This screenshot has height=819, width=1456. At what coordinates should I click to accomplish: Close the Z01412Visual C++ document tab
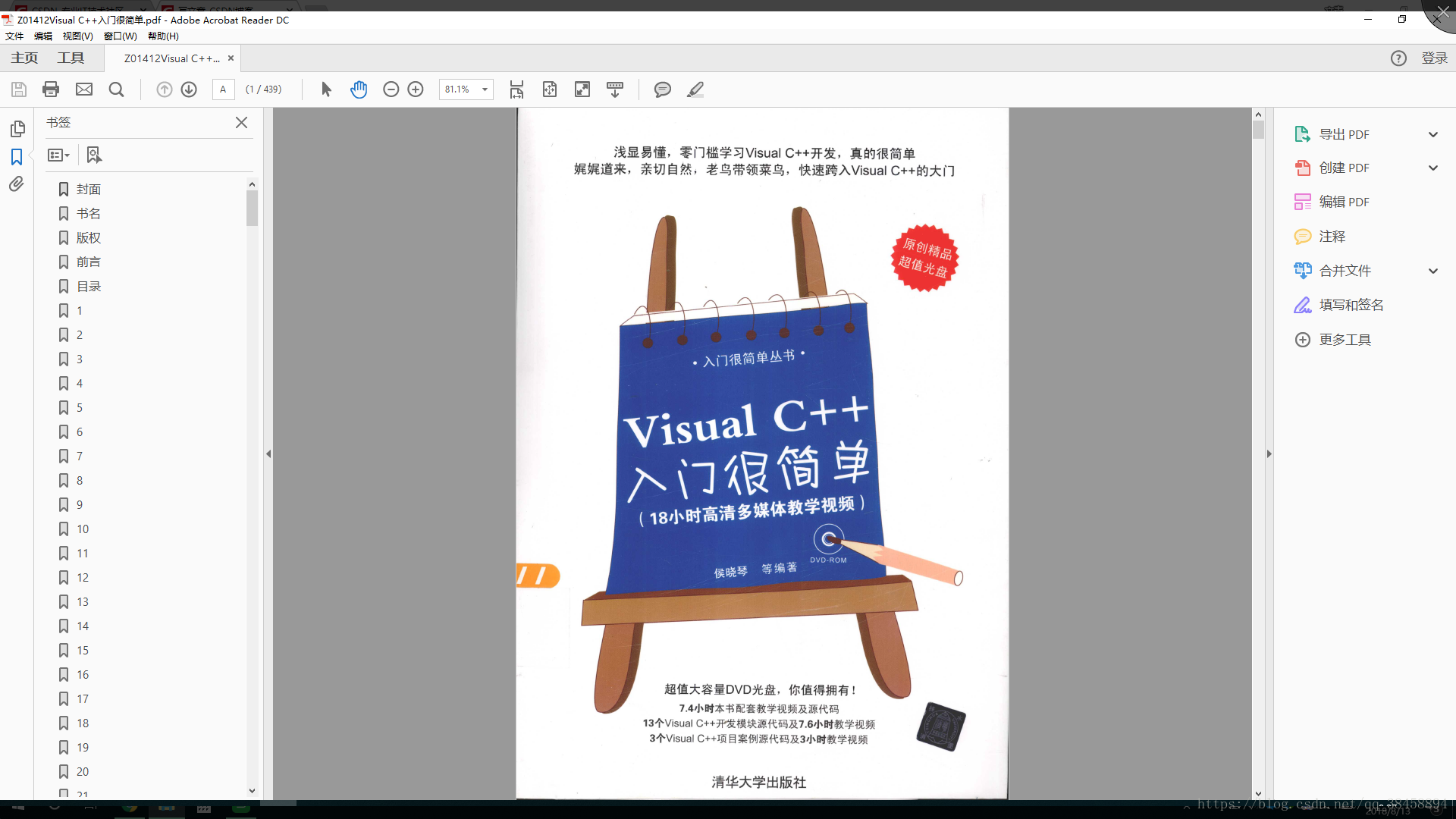click(231, 58)
